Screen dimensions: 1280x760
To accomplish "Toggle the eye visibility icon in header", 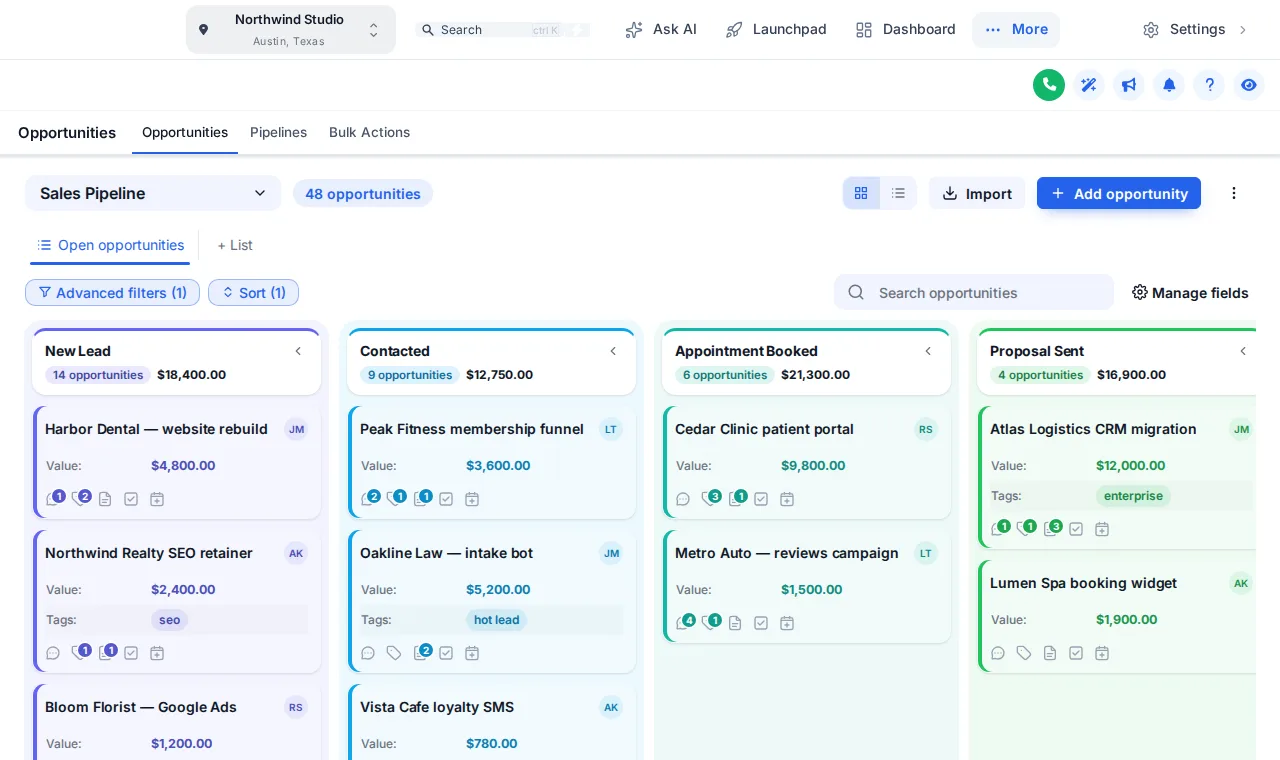I will coord(1249,85).
